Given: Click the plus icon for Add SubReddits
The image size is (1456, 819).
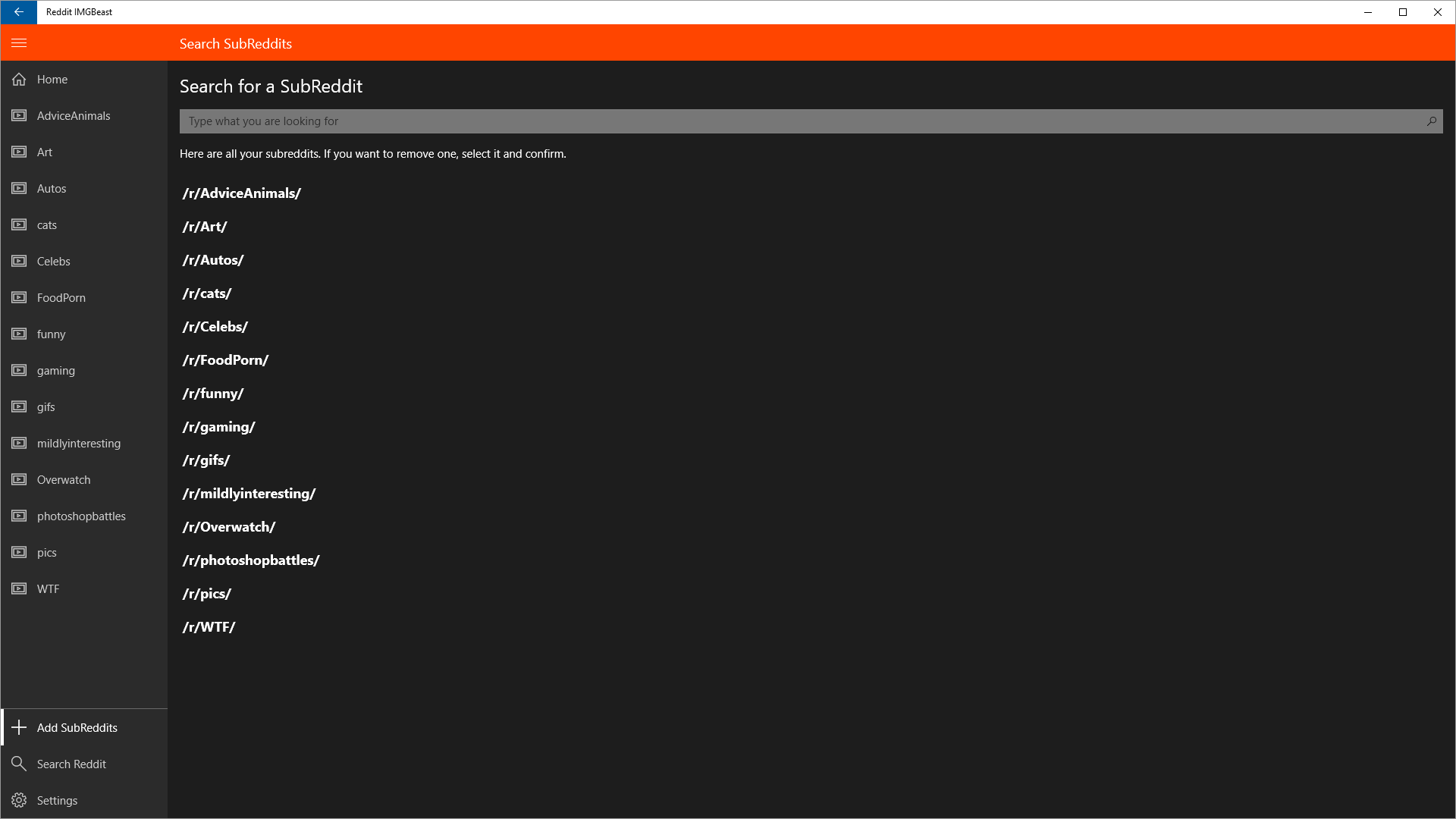Looking at the screenshot, I should click(19, 727).
